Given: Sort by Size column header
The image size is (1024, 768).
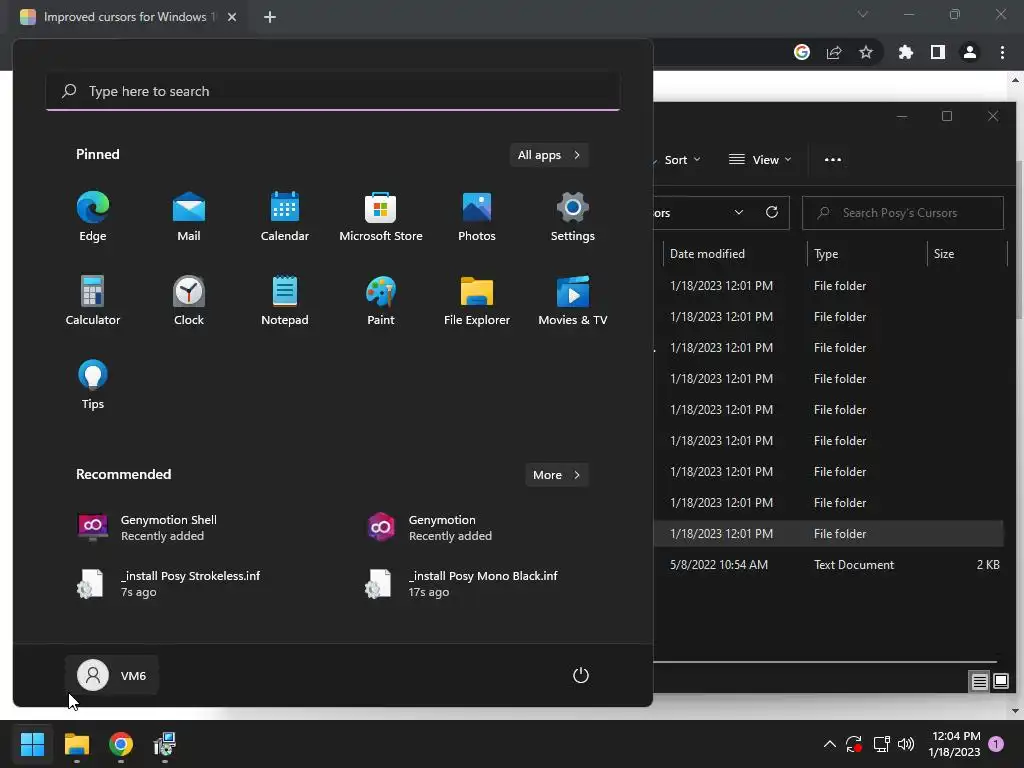Looking at the screenshot, I should tap(967, 253).
